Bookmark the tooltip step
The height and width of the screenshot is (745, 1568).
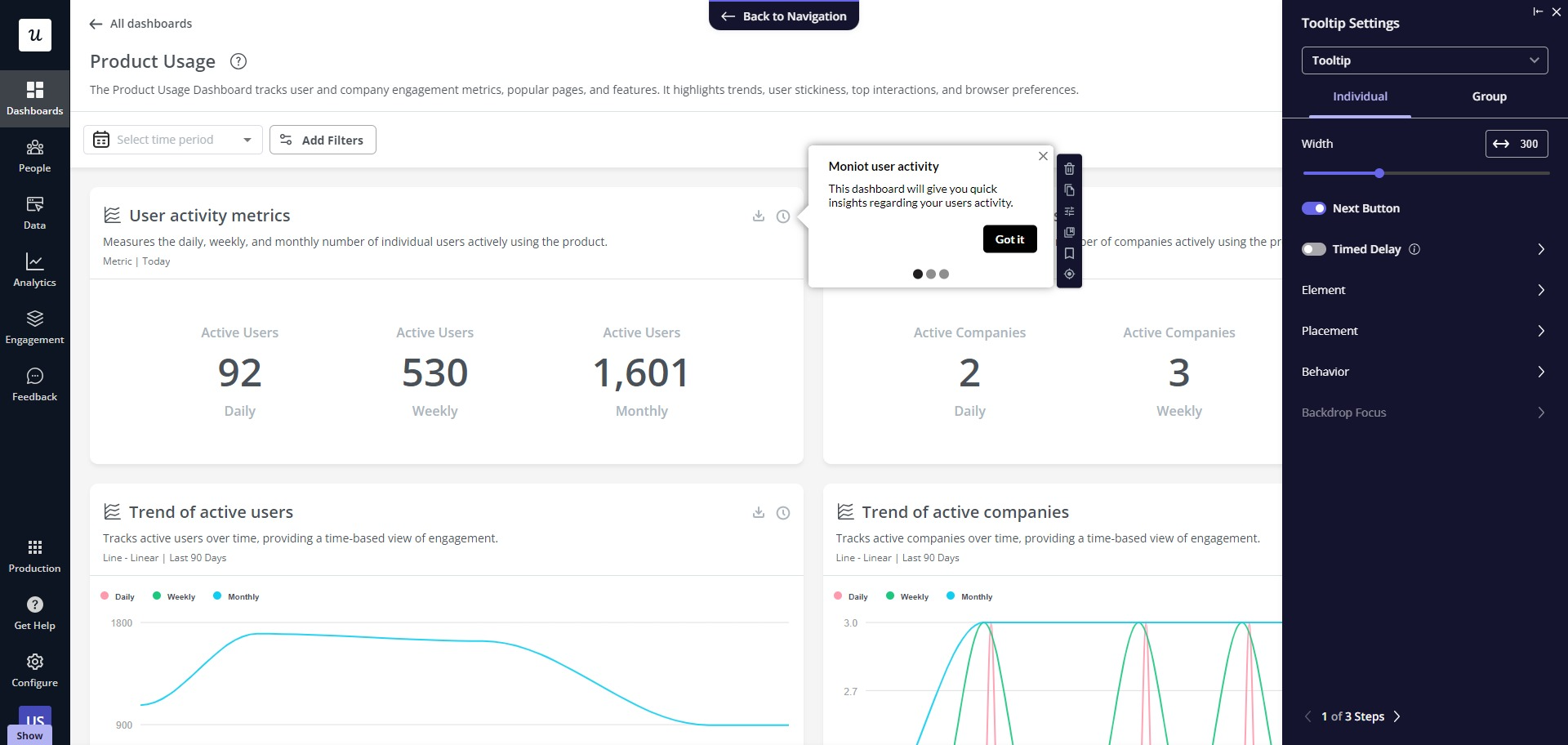1069,252
